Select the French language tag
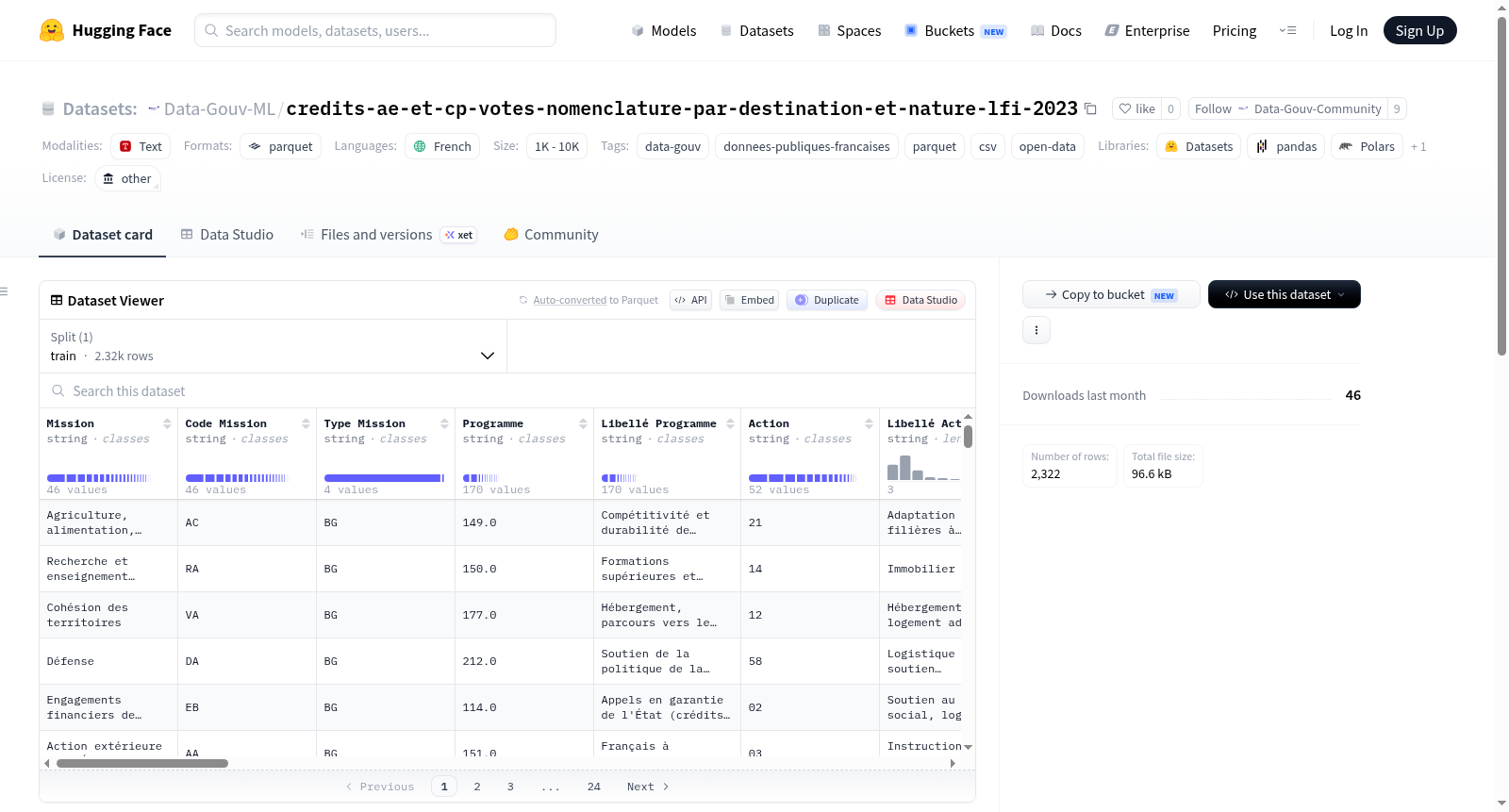The image size is (1509, 812). (442, 146)
